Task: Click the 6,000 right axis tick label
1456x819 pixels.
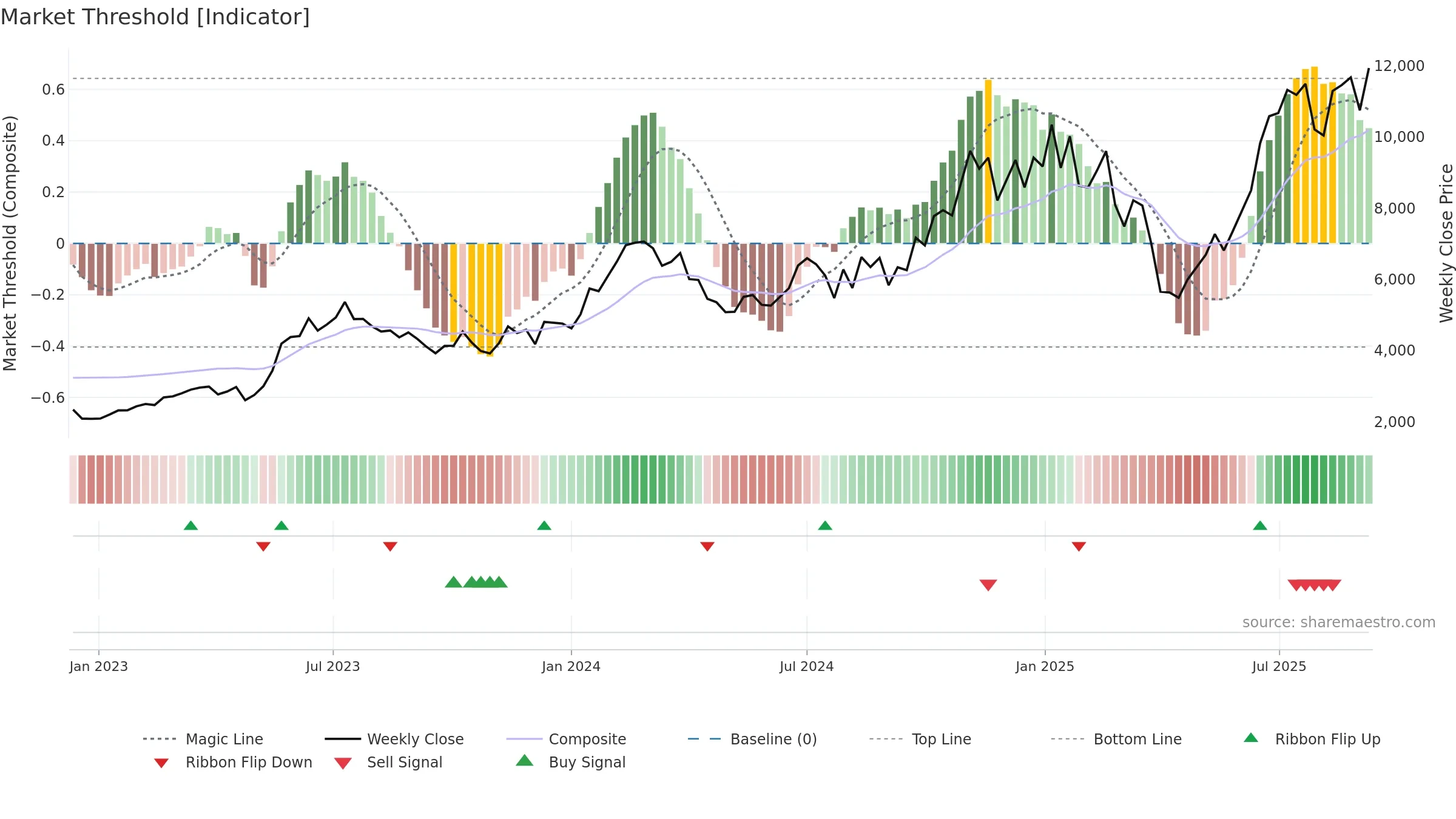Action: 1394,279
